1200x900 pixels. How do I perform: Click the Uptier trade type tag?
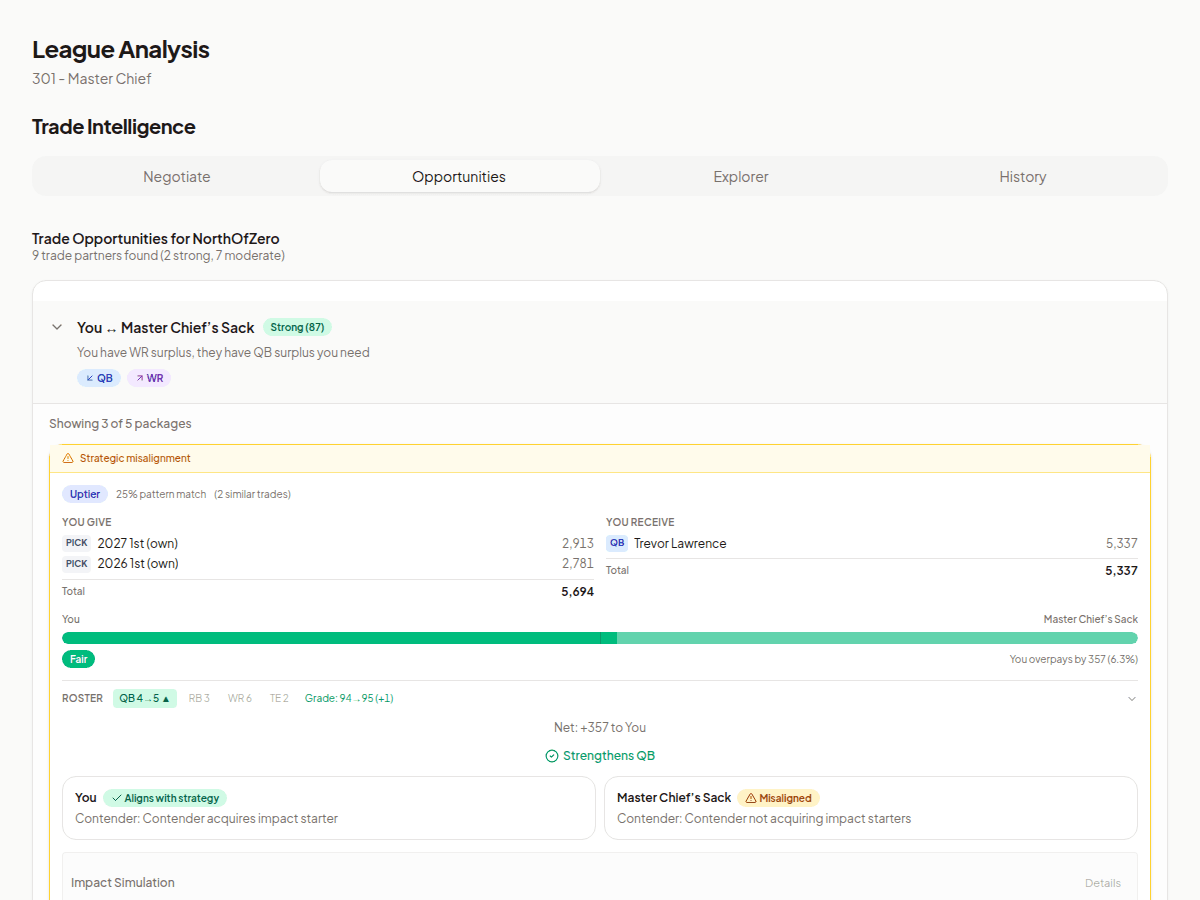[85, 494]
